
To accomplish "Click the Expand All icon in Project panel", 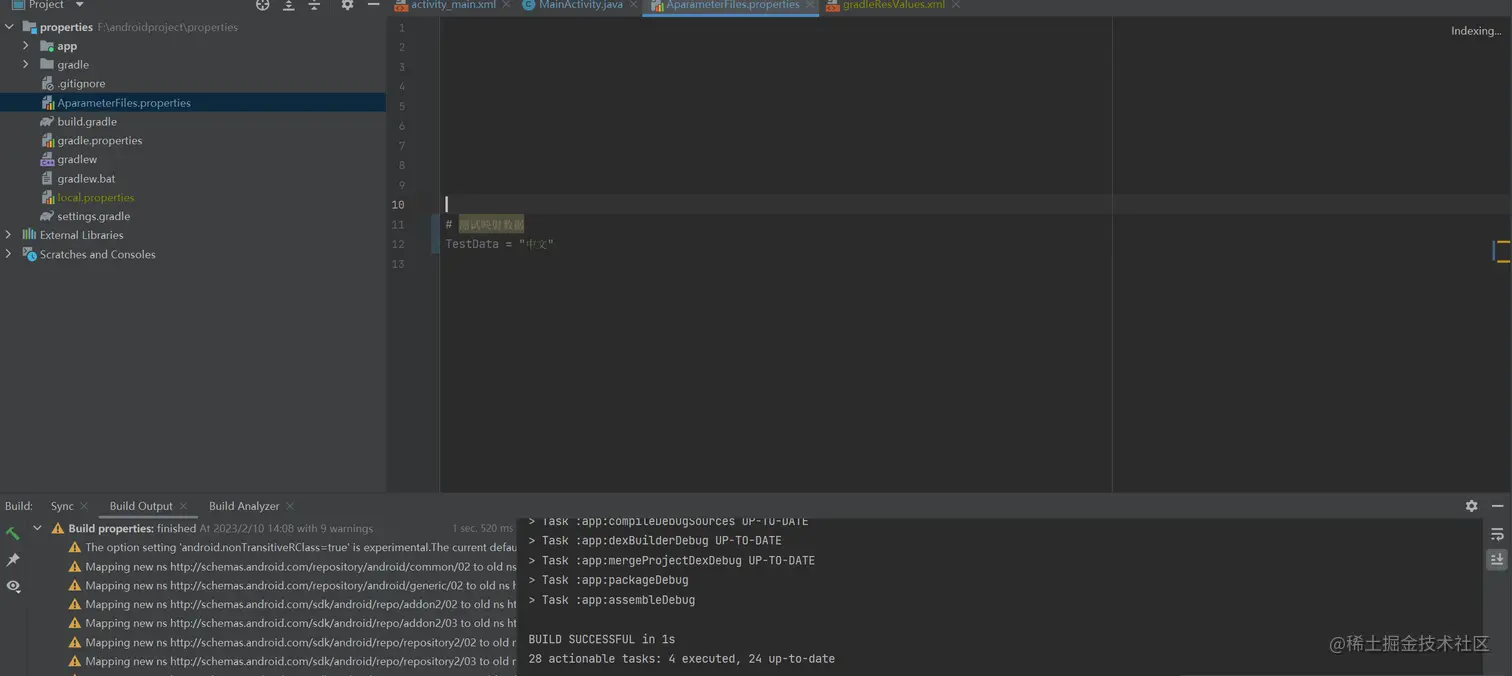I will (x=289, y=5).
